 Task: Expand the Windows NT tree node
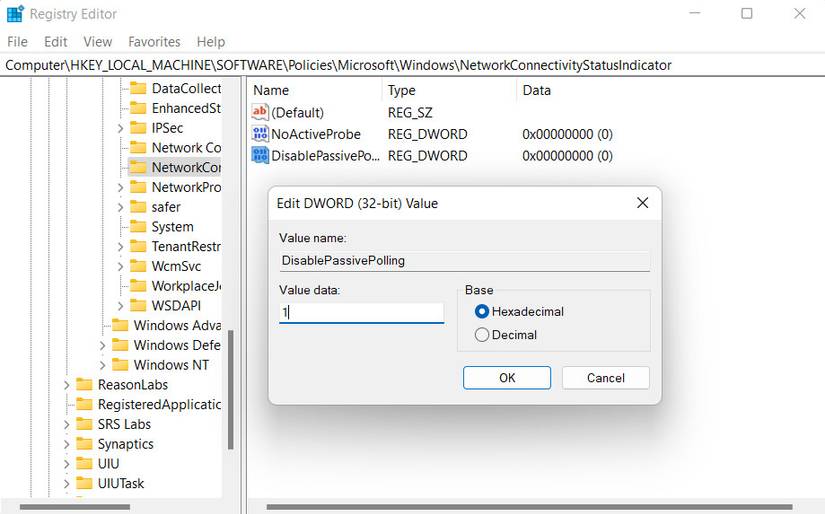click(103, 365)
